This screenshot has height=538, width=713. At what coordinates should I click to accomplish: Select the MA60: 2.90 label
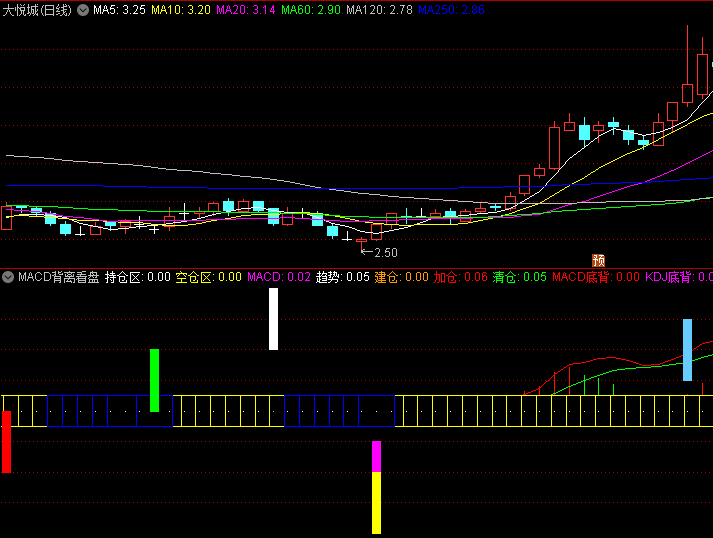tap(311, 10)
